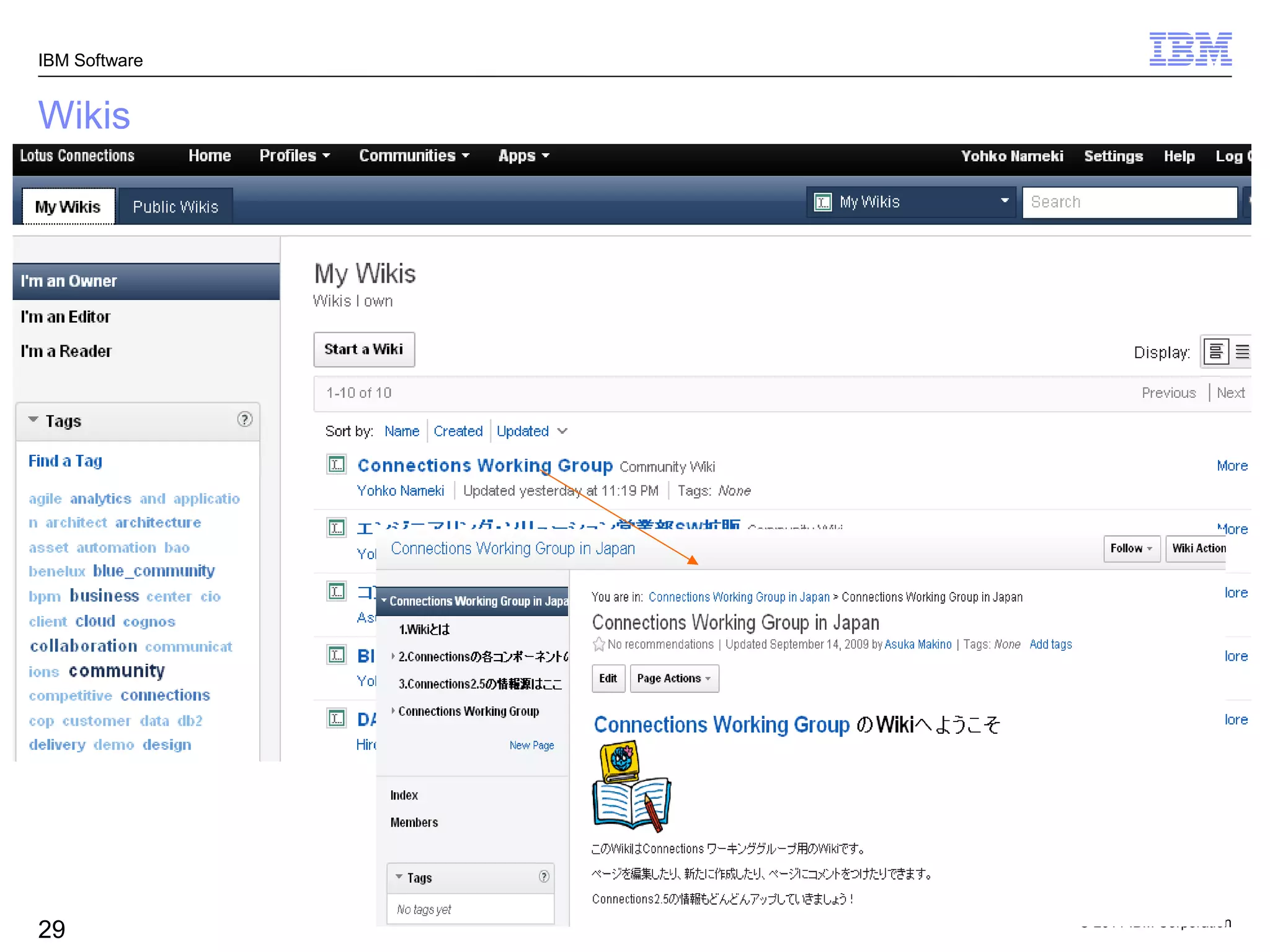
Task: Collapse the sidebar Tags section
Action: (33, 420)
